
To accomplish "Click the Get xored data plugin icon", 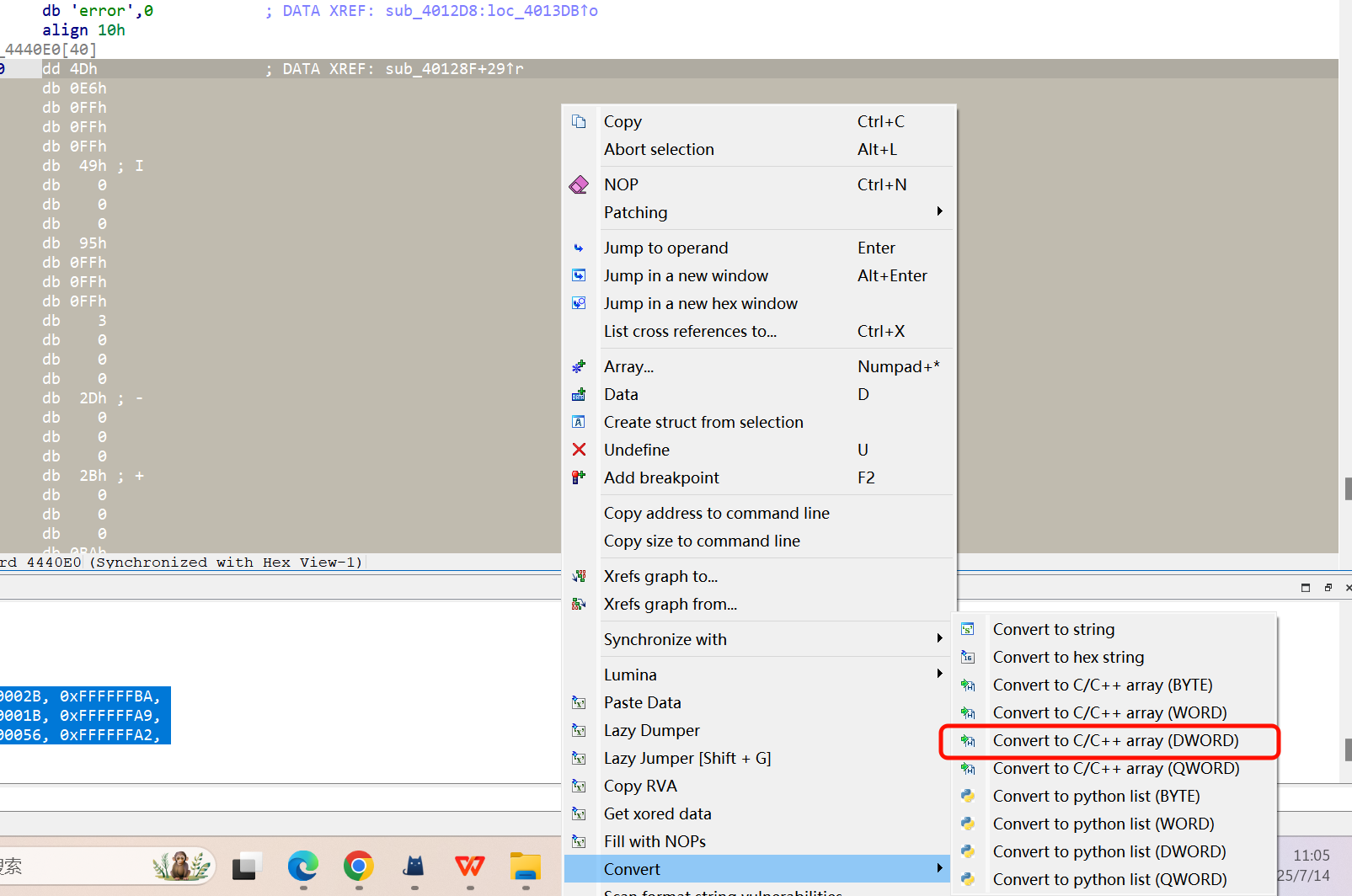I will coord(579,813).
